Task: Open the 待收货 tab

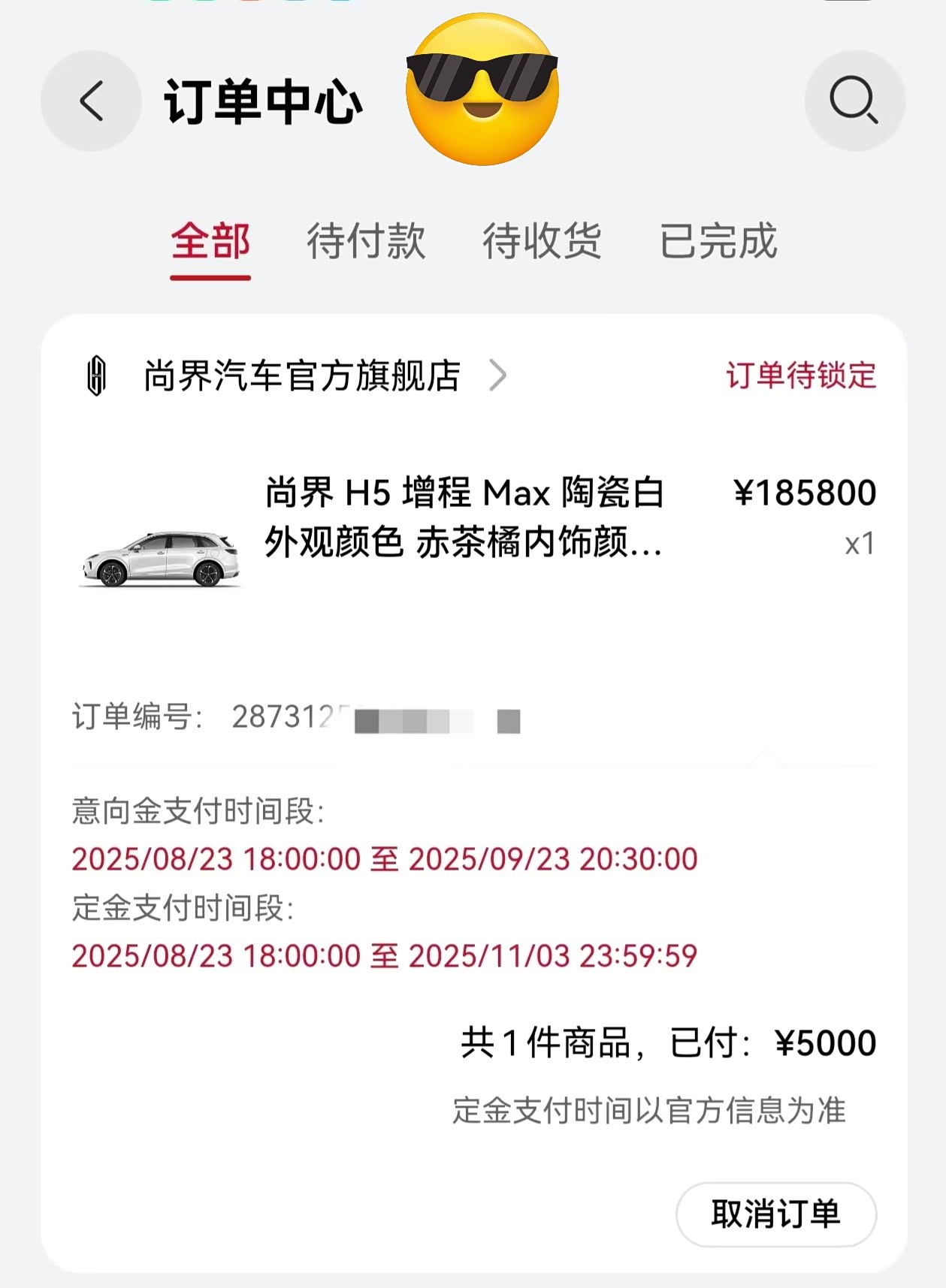Action: pyautogui.click(x=542, y=242)
